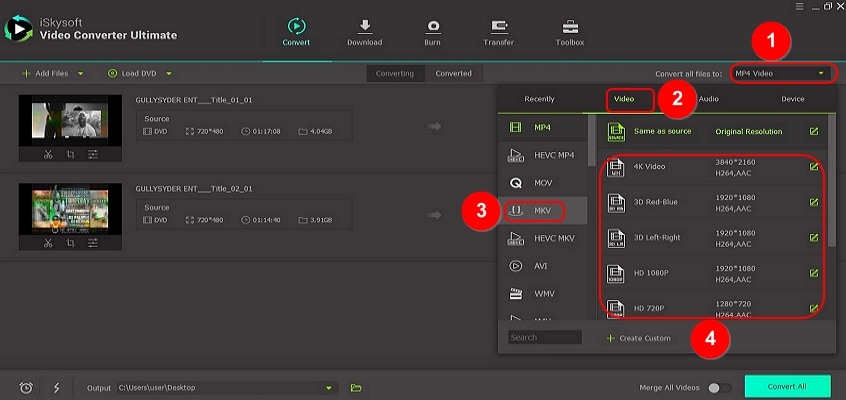Click the Load DVD button

133,73
